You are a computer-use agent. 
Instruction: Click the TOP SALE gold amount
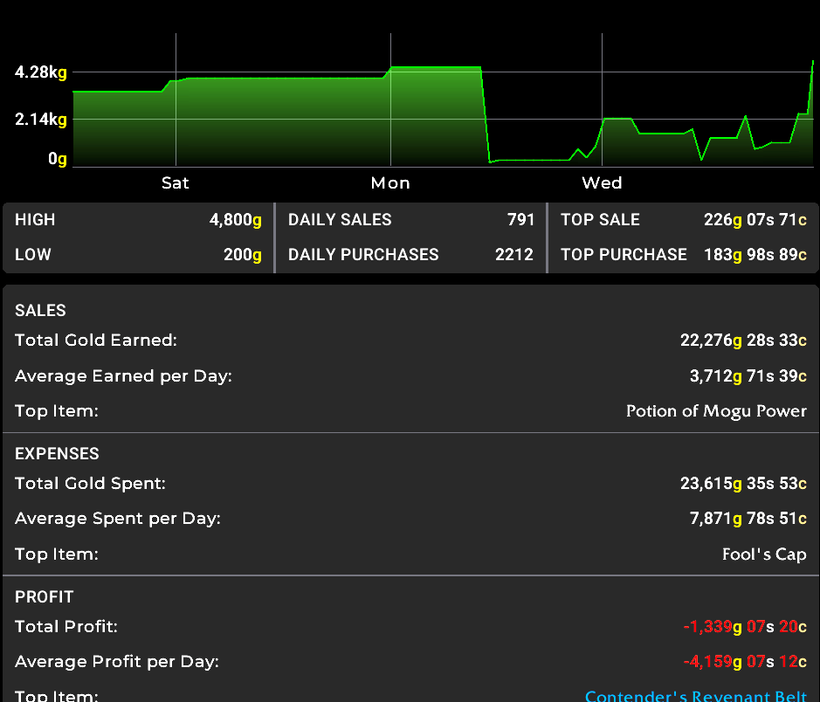tap(755, 220)
